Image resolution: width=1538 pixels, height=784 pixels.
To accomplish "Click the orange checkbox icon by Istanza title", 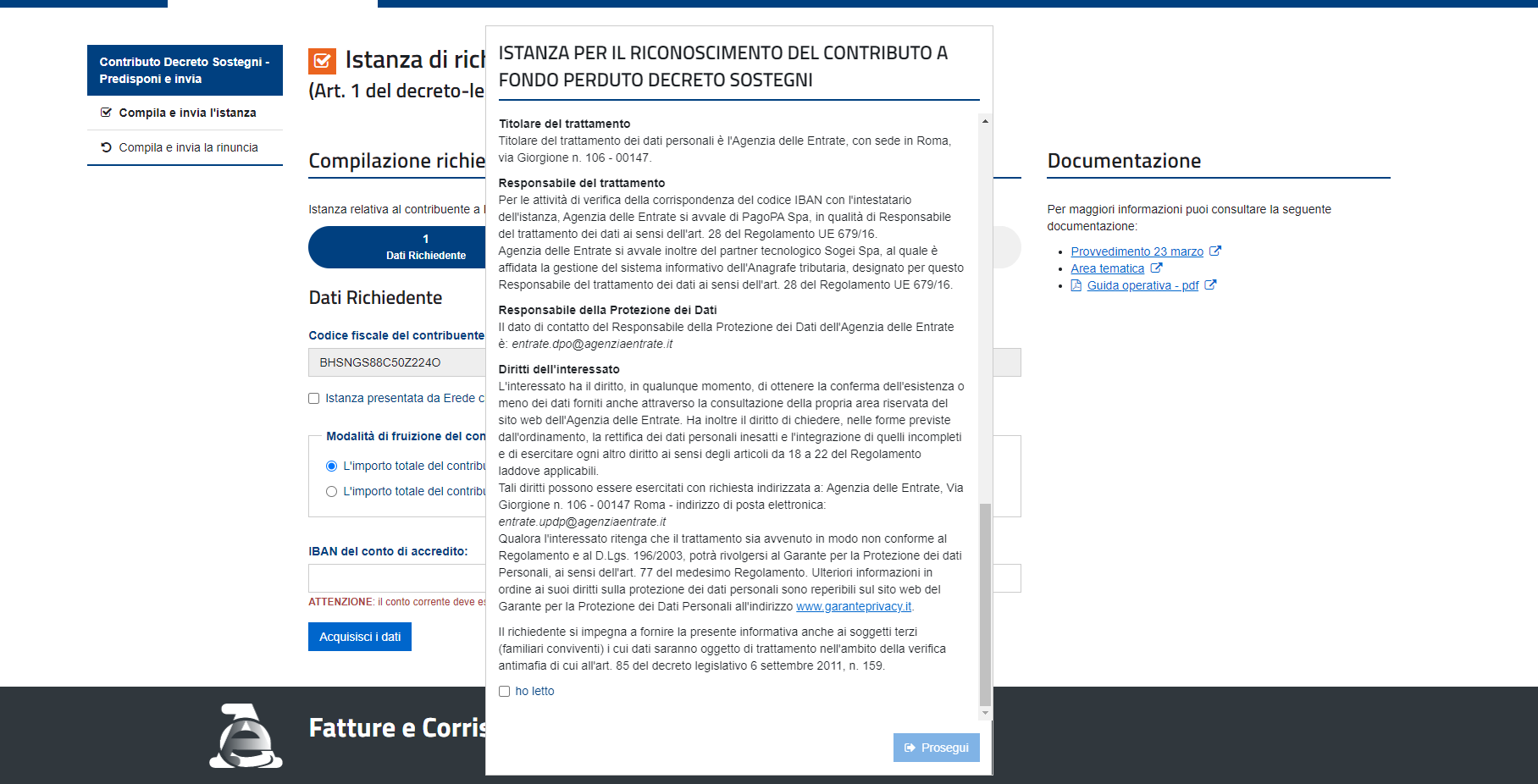I will (x=322, y=61).
